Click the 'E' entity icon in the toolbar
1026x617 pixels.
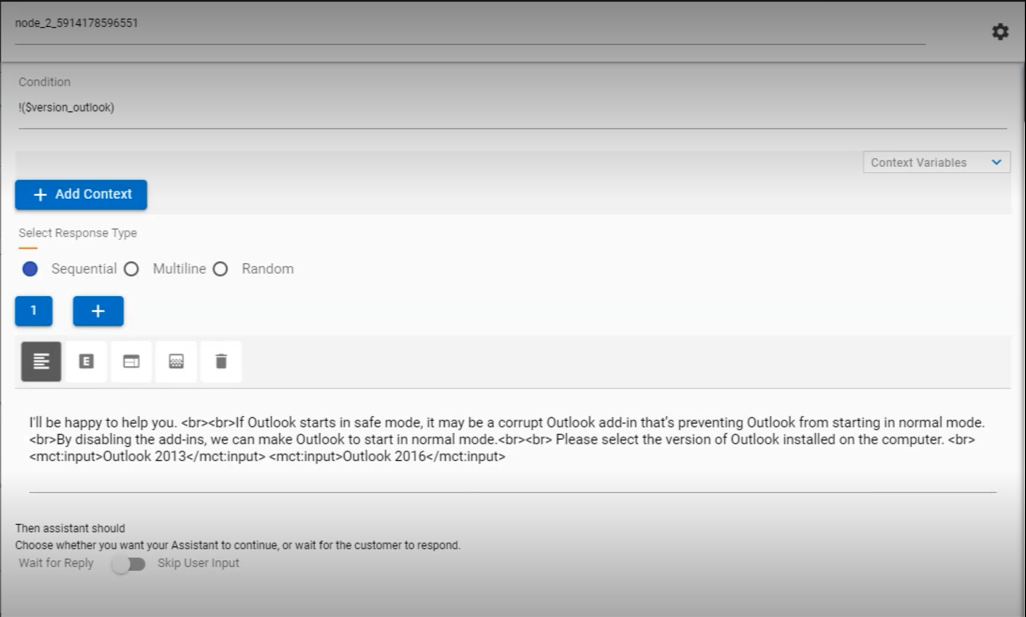click(86, 361)
